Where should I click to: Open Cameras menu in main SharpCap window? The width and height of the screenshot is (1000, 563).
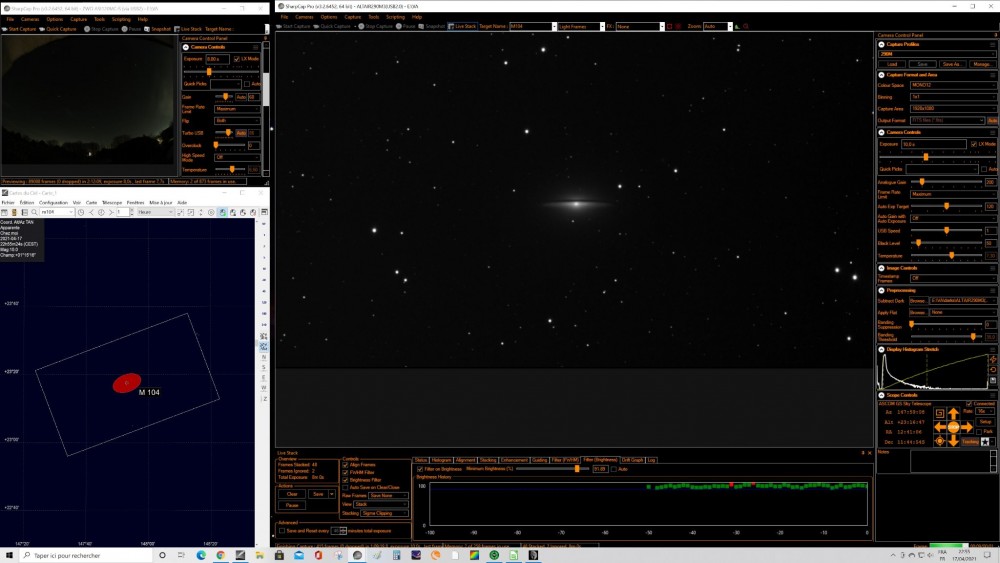tap(304, 17)
